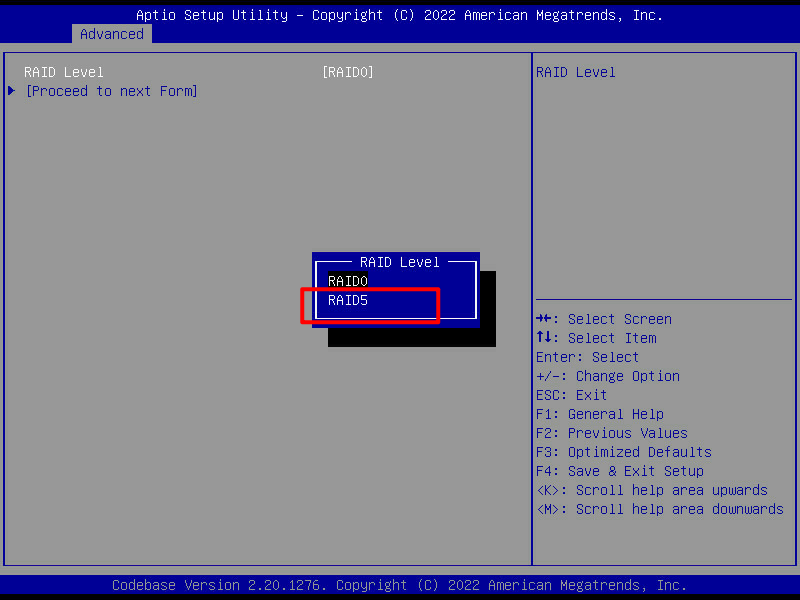Click the arrow before Proceed to next Form
The height and width of the screenshot is (600, 800).
11,91
